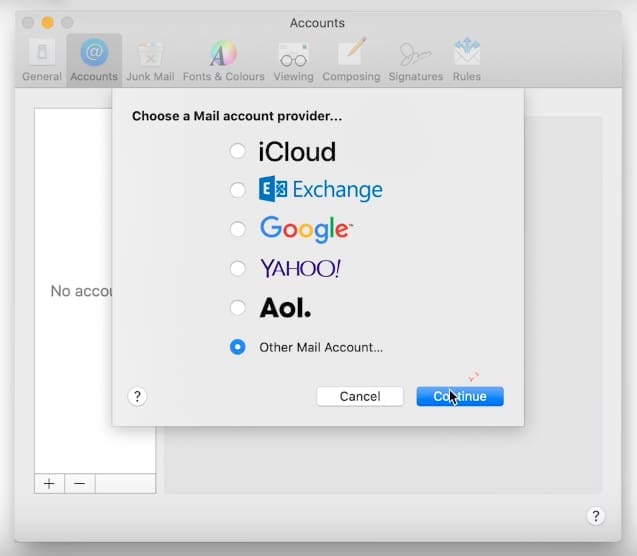Select the Google provider radio button
Viewport: 637px width, 556px height.
coord(238,229)
